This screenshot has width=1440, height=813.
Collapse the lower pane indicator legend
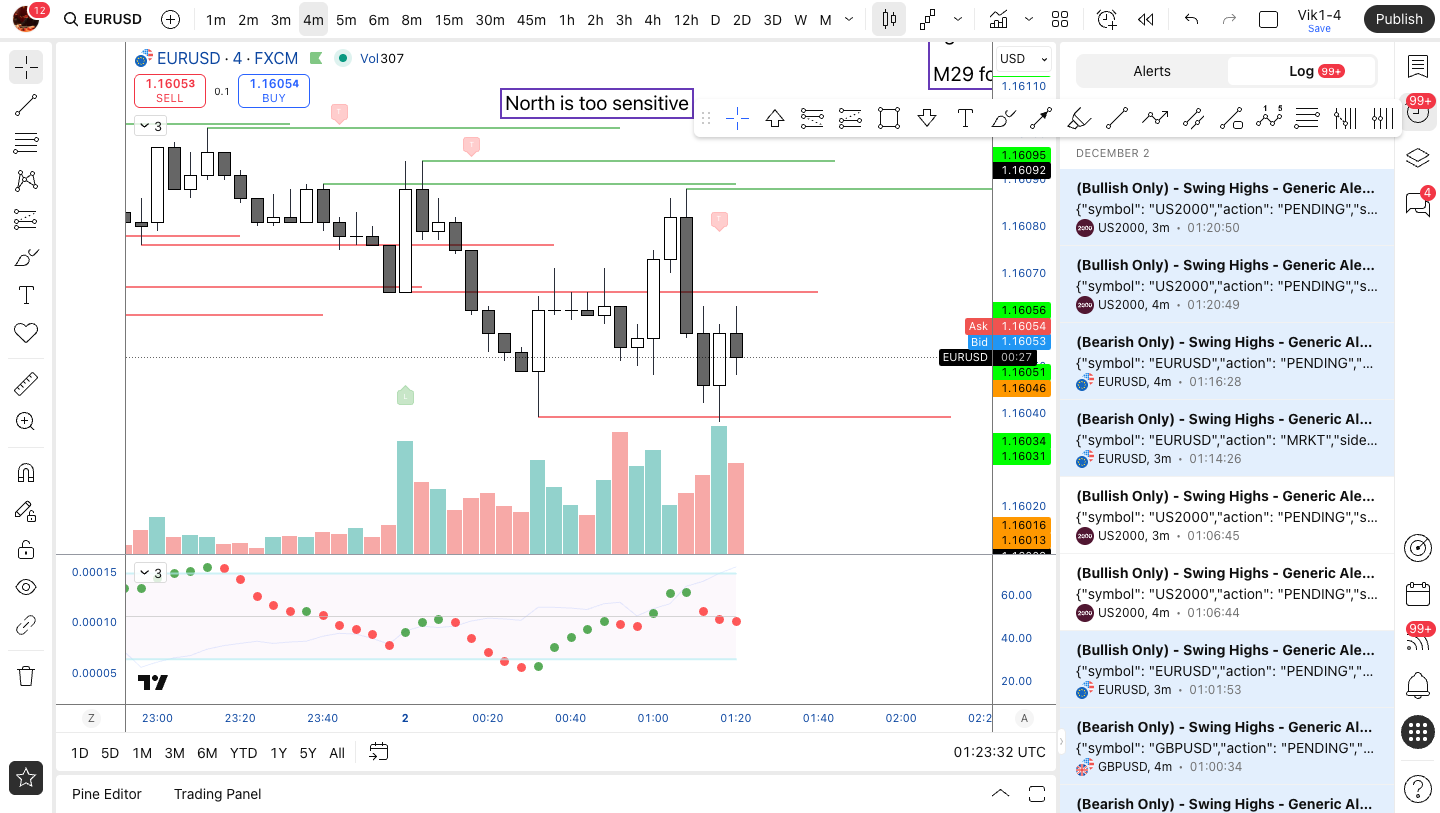click(149, 573)
